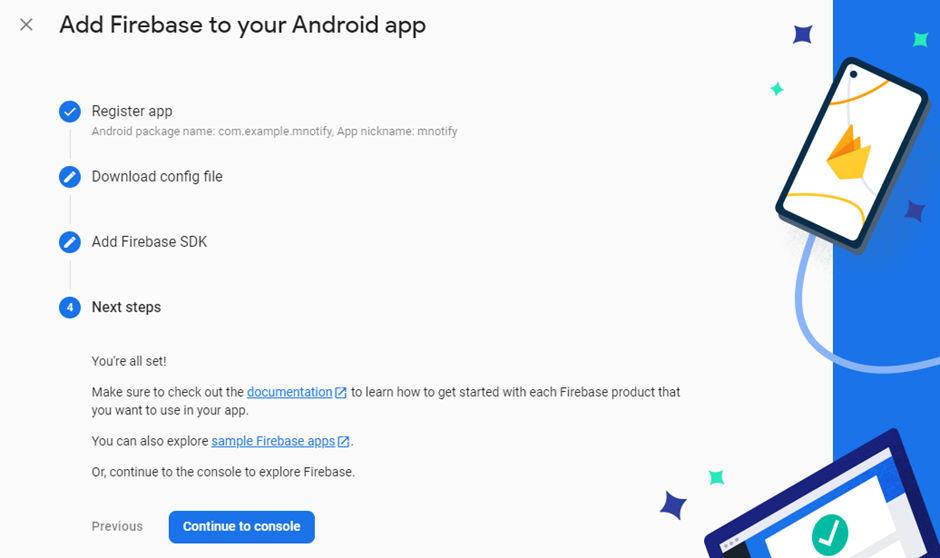Screen dimensions: 940x558
Task: Click the You're all set message
Action: point(129,361)
